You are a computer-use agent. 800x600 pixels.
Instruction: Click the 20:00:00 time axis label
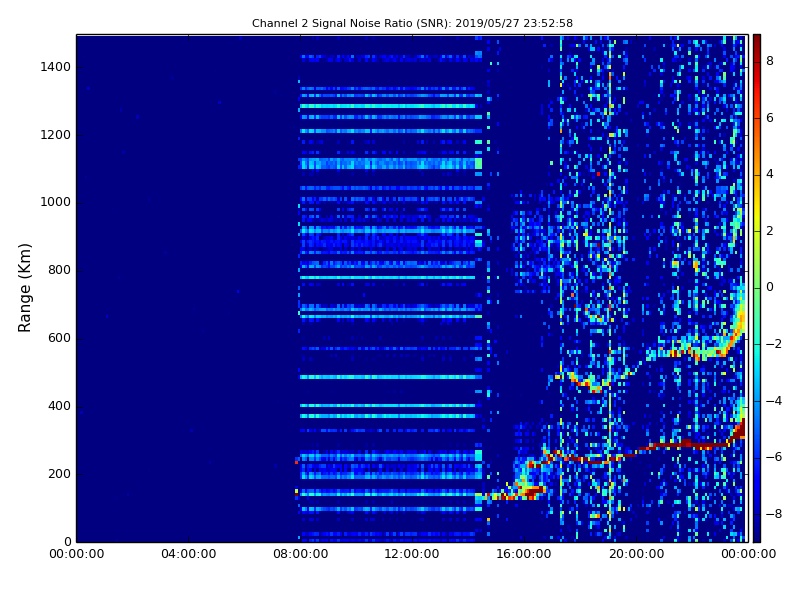point(636,554)
